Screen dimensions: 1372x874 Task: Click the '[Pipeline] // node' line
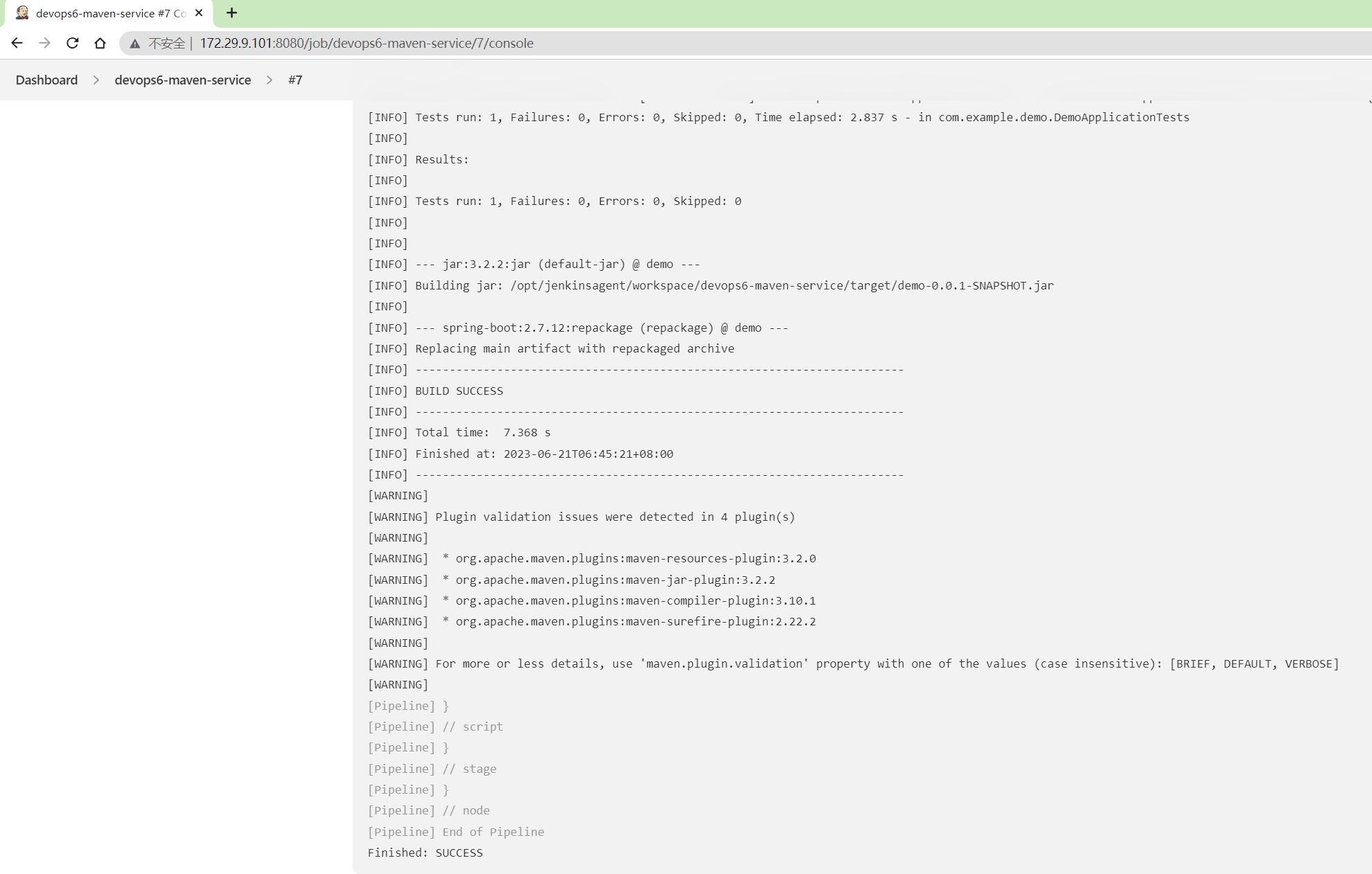tap(429, 810)
